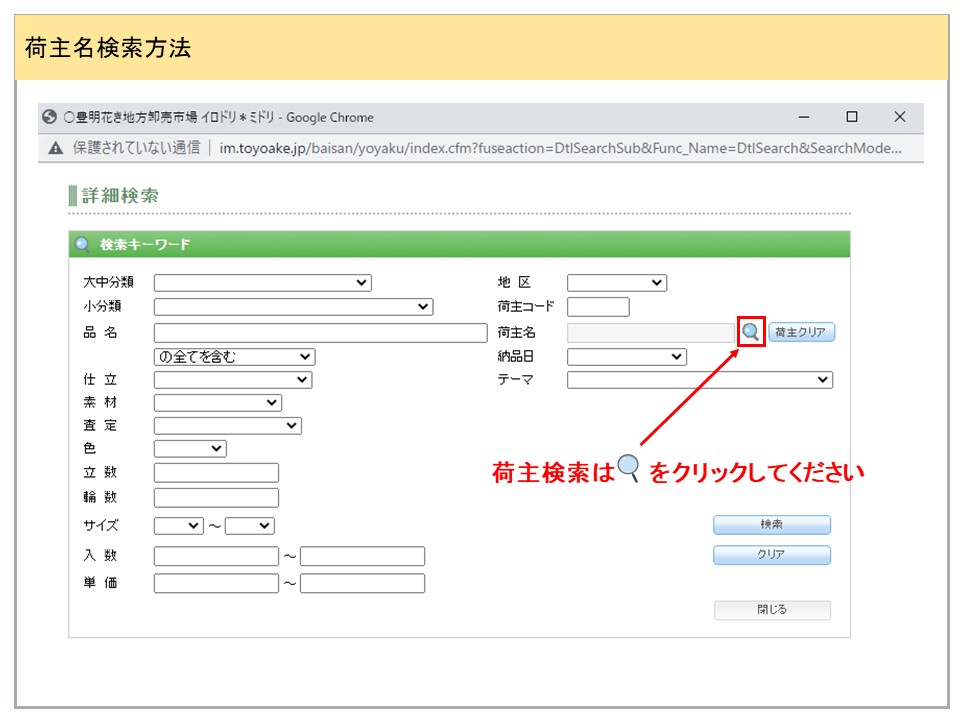This screenshot has width=960, height=720.
Task: Click the minimum 単価 price field
Action: coord(216,583)
